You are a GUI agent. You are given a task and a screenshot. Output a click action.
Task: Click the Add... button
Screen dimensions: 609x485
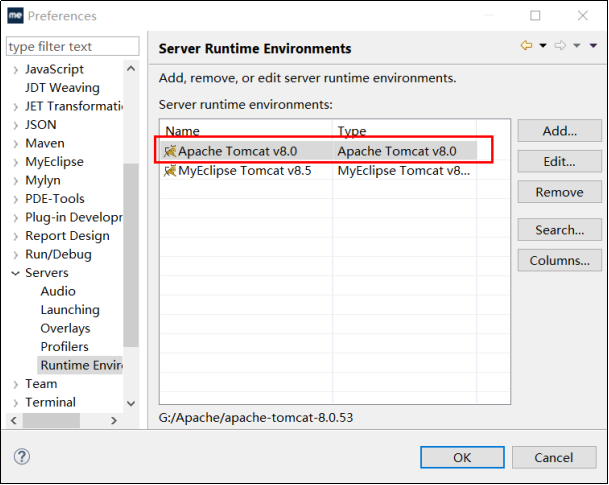click(559, 131)
